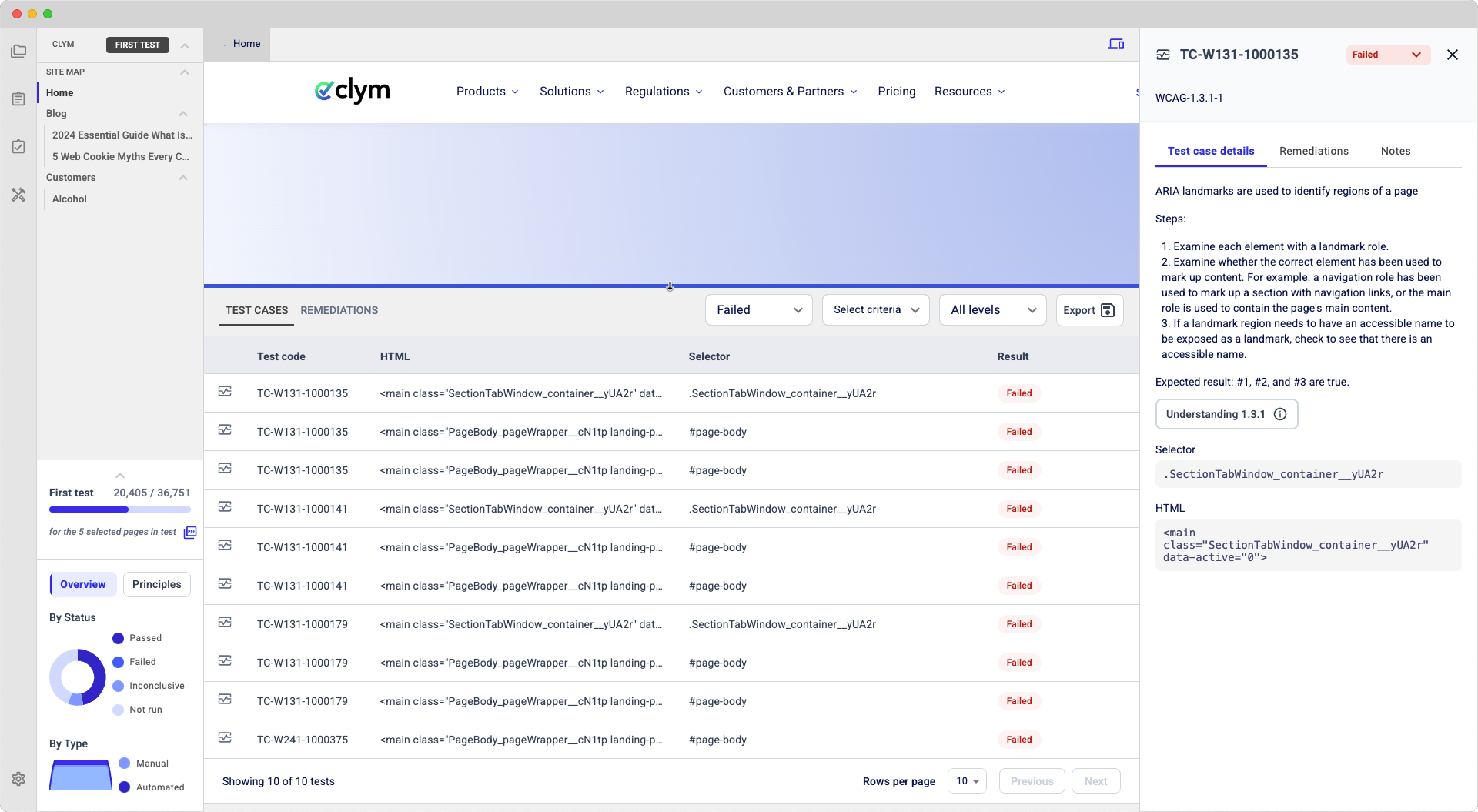
Task: Click the PDF report icon beside selected pages
Action: point(190,532)
